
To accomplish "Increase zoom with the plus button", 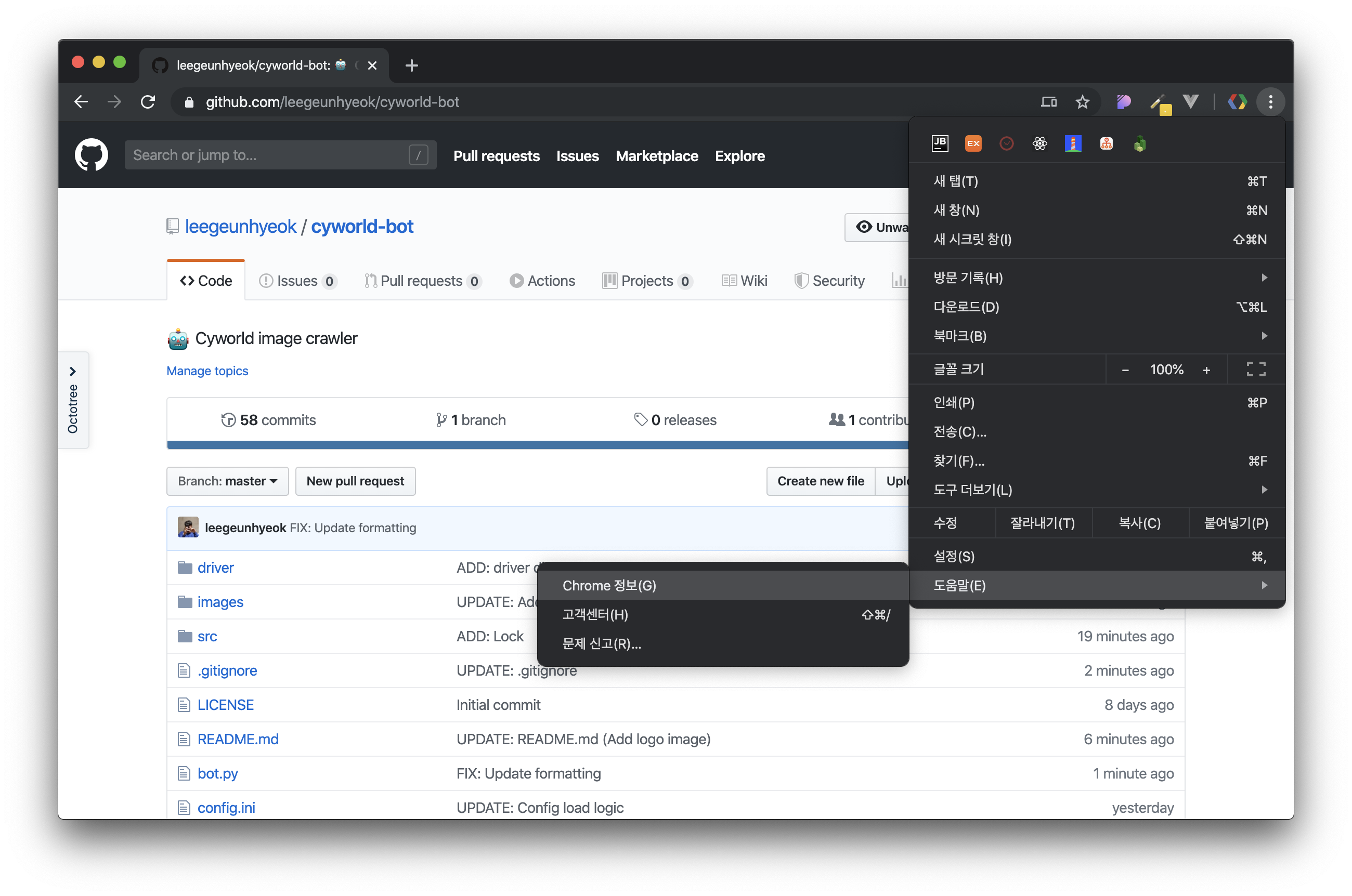I will click(x=1206, y=370).
